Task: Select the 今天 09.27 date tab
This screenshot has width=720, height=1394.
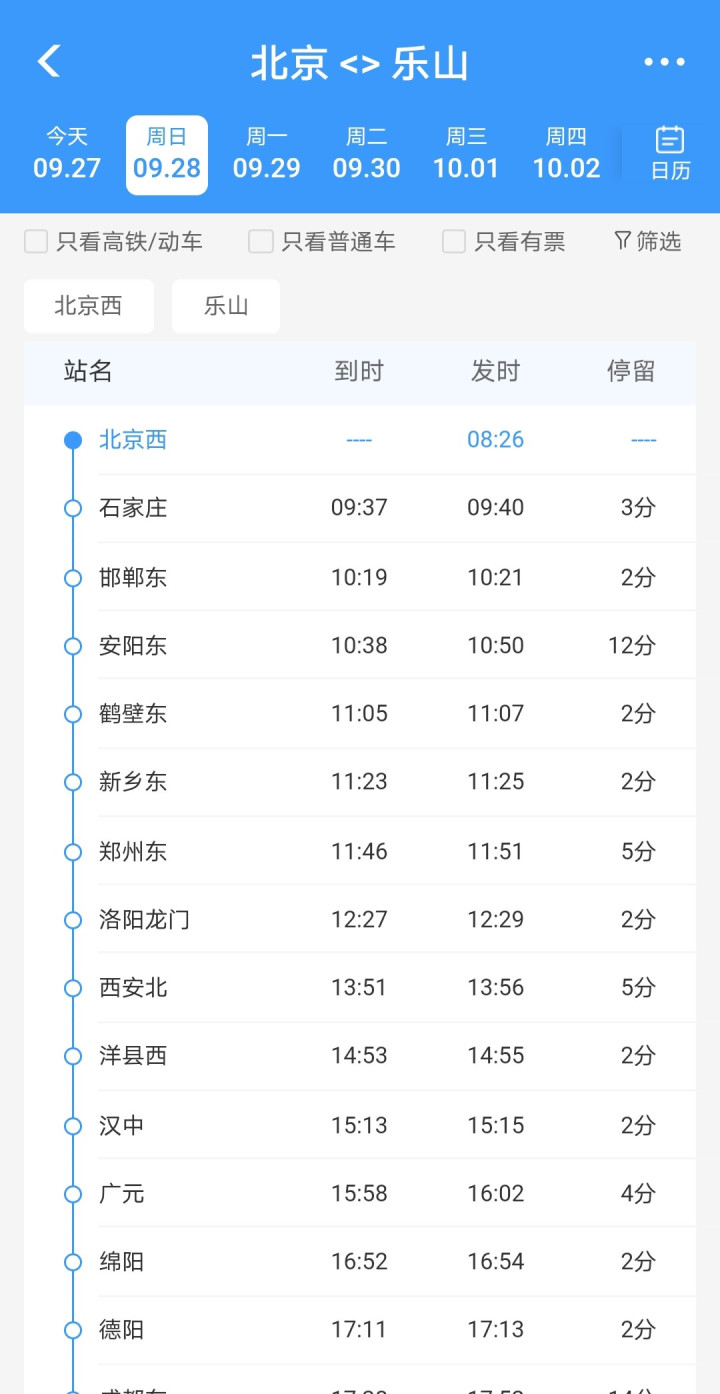Action: (67, 153)
